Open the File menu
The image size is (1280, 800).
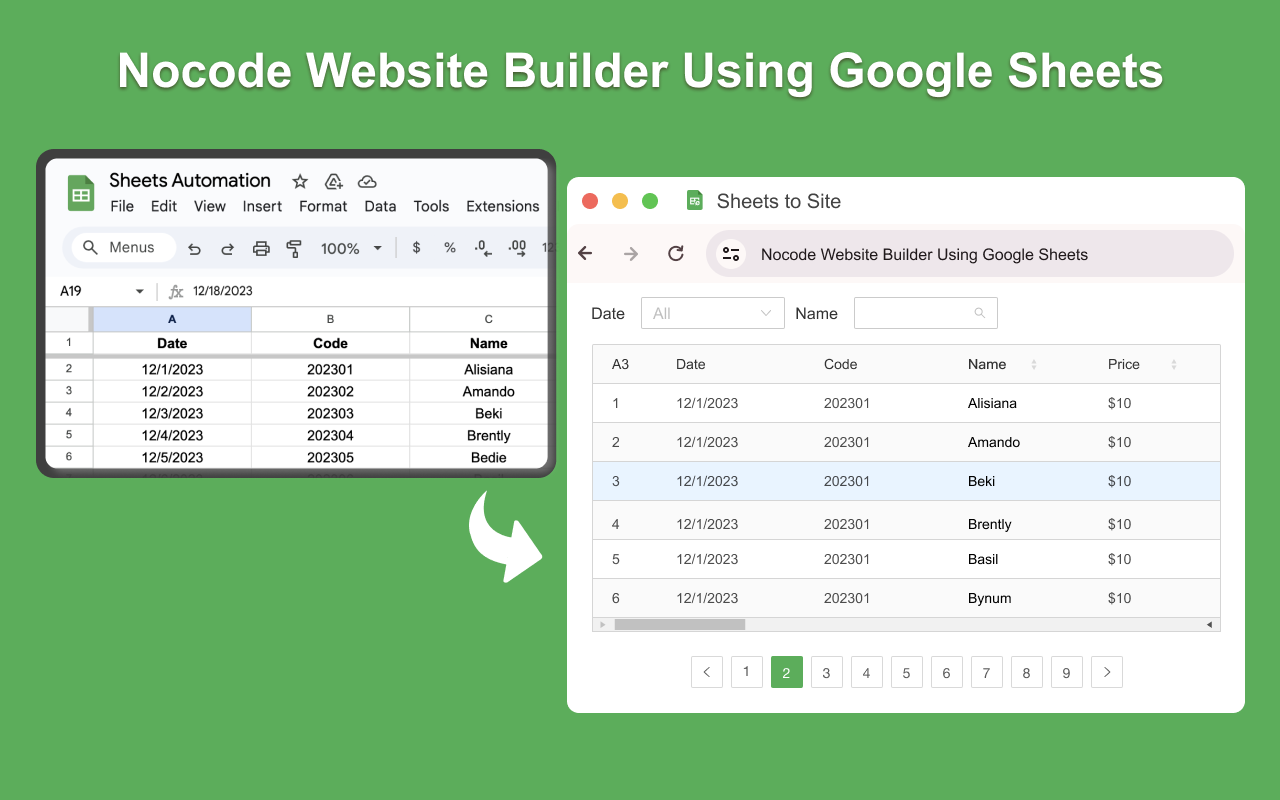122,206
